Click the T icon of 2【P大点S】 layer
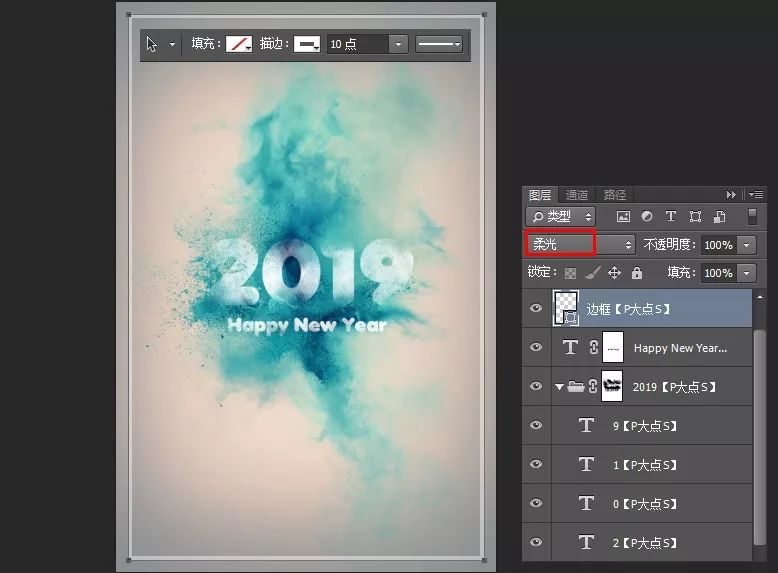This screenshot has width=778, height=573. point(586,542)
